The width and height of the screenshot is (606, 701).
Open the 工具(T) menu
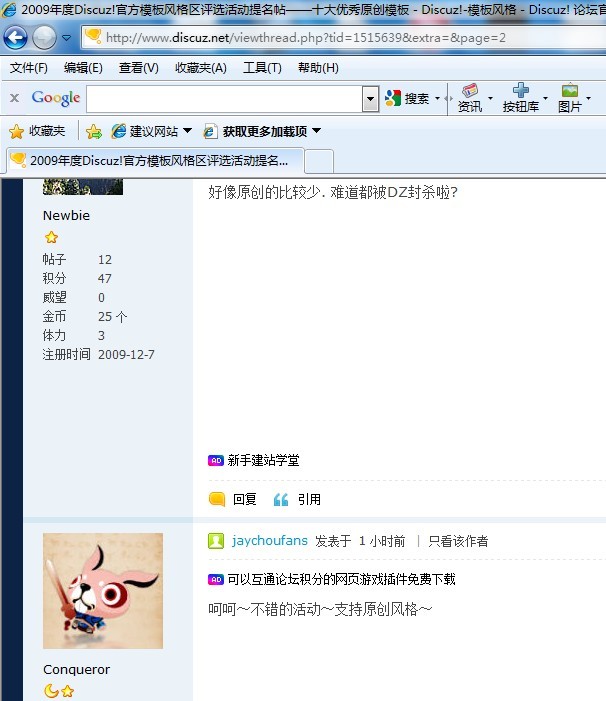coord(262,68)
